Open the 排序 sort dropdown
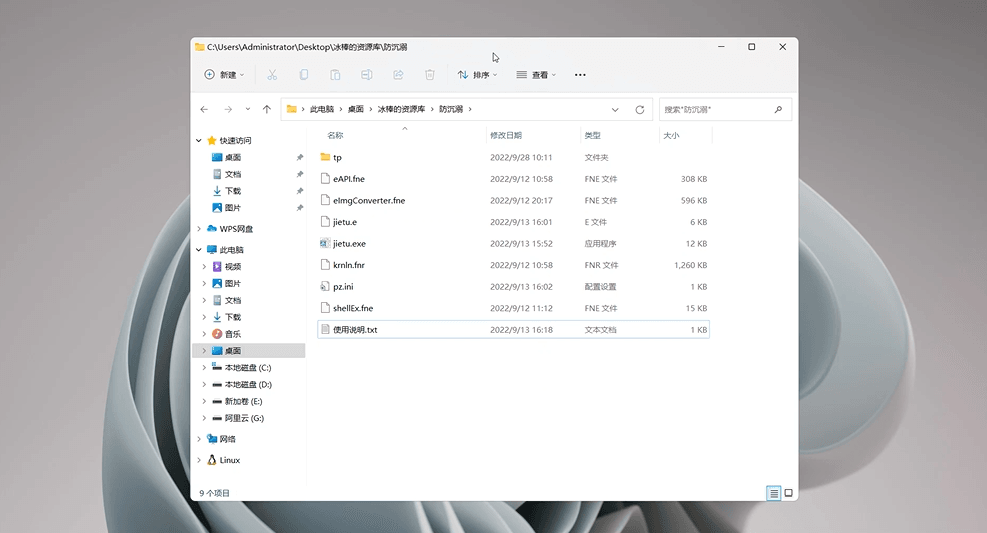This screenshot has height=533, width=987. click(x=478, y=75)
